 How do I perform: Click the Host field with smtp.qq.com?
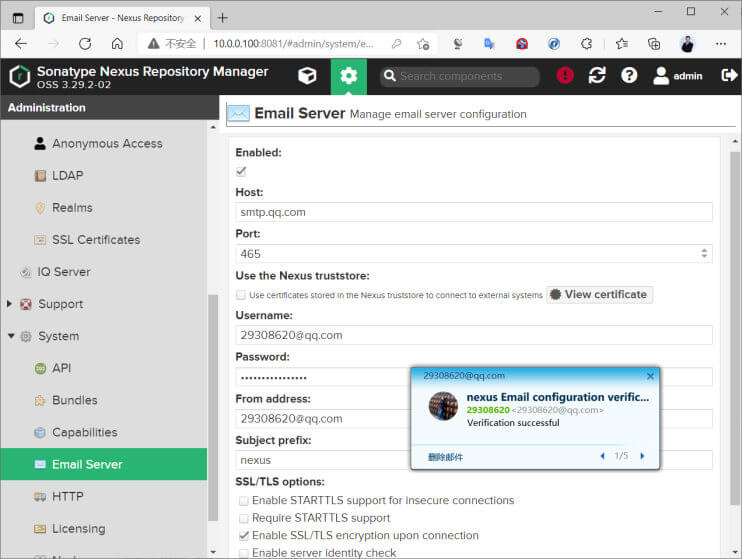click(474, 213)
